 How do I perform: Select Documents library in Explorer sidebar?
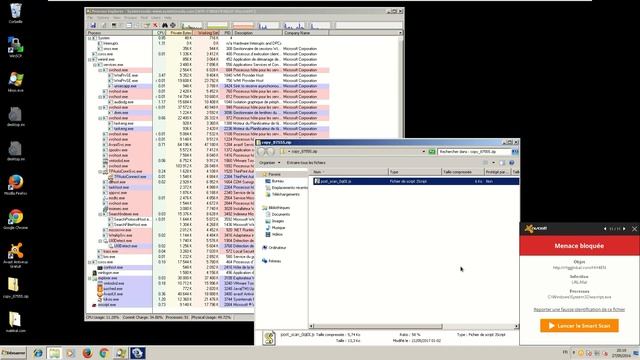278,214
